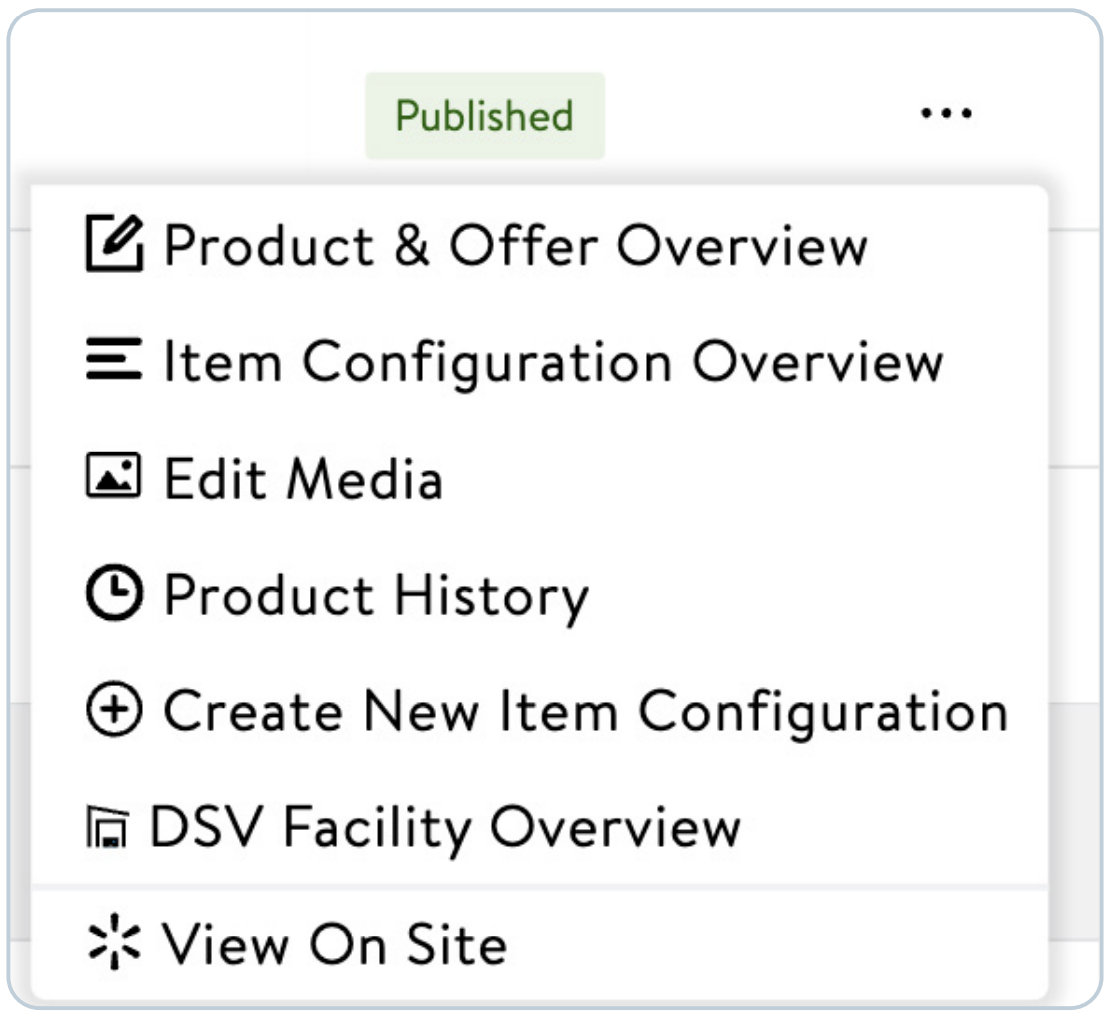Choose View On Site
Screen dimensions: 1110x1018
coord(334,944)
